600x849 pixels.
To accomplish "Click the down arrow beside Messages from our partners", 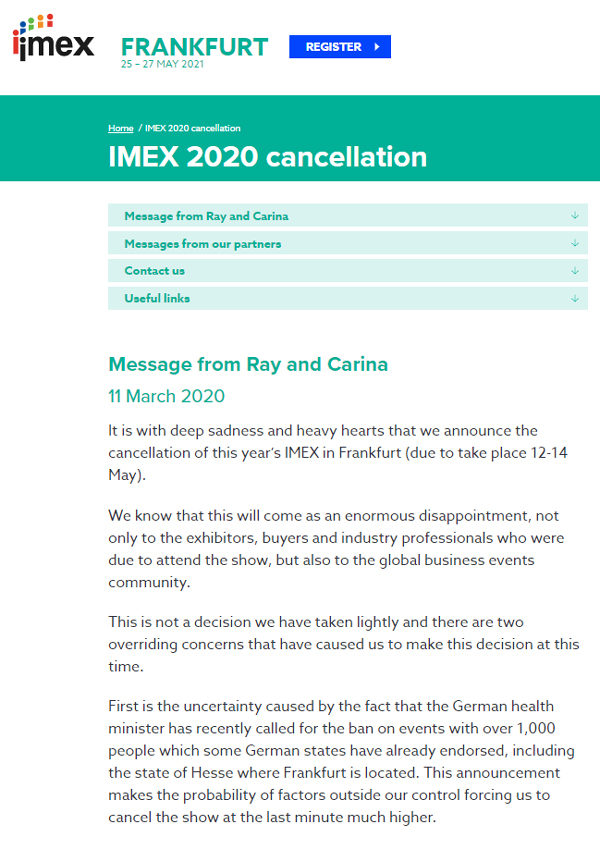I will pyautogui.click(x=575, y=243).
